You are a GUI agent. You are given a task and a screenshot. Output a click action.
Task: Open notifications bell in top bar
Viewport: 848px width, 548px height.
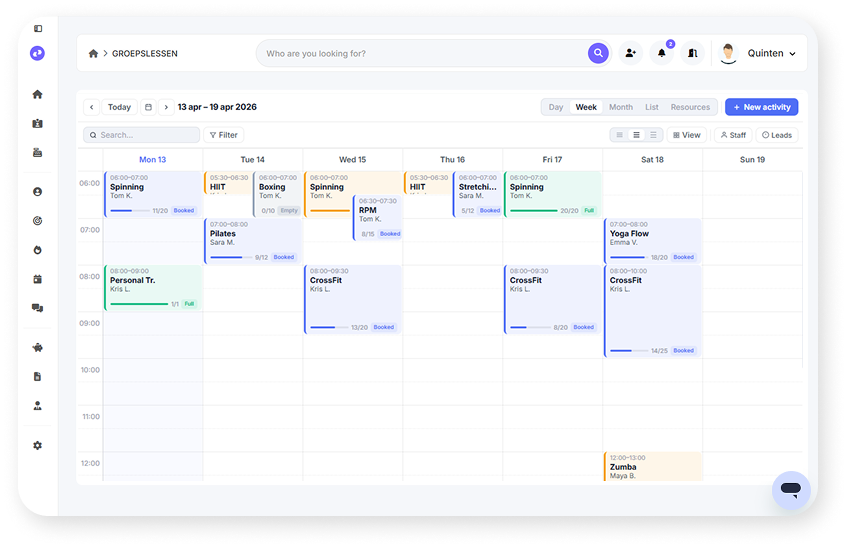[661, 54]
